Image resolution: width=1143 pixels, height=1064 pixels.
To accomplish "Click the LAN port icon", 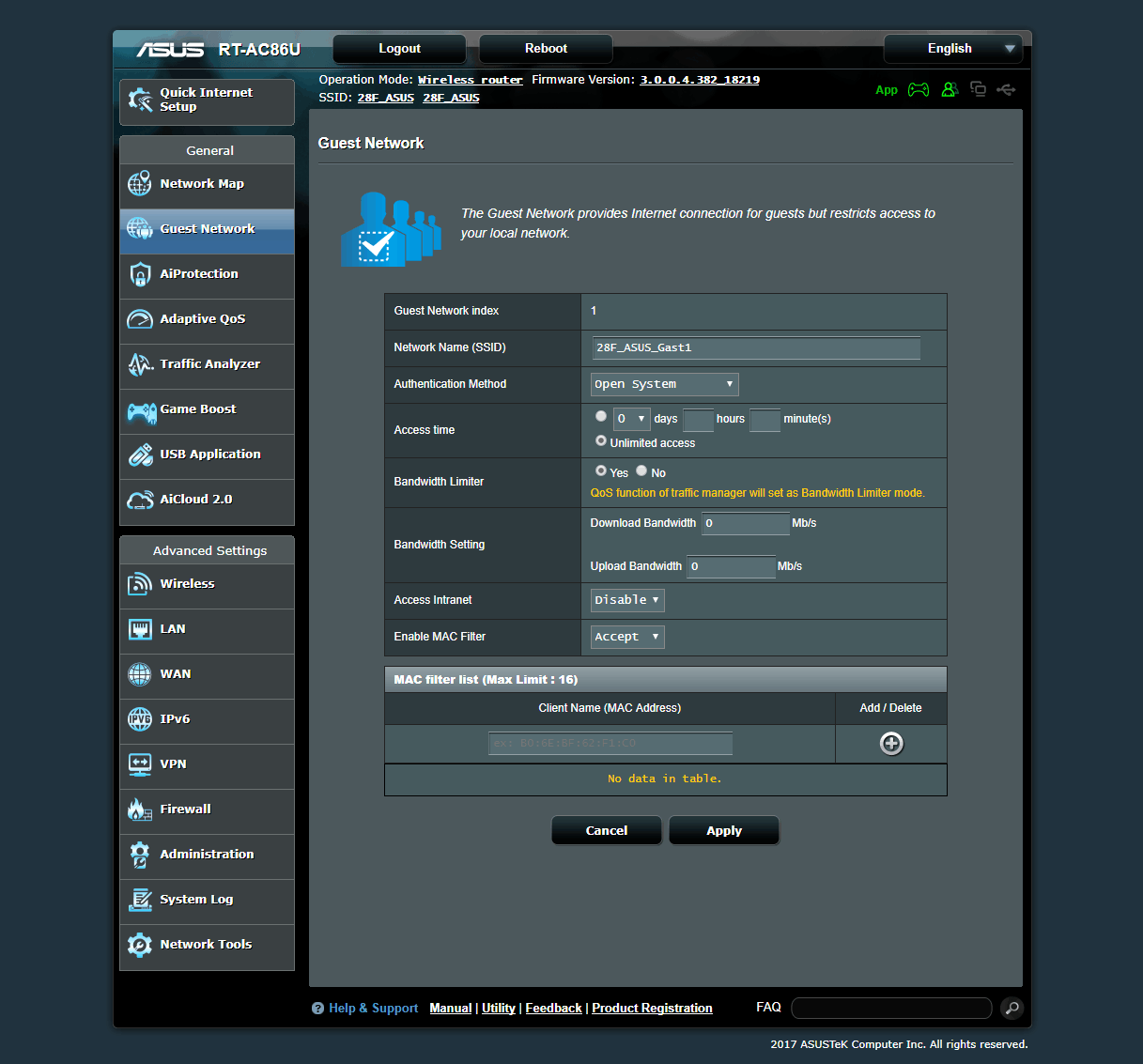I will pos(140,629).
